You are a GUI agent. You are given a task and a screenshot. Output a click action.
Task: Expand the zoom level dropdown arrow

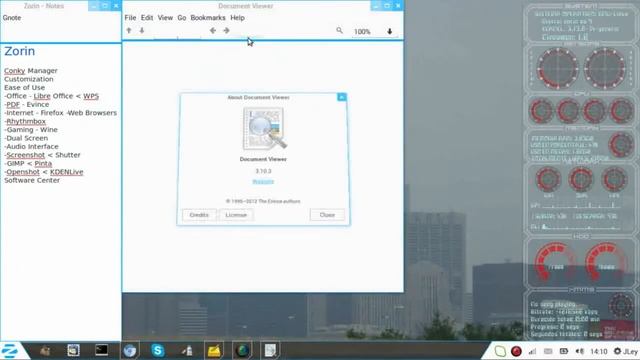click(389, 31)
